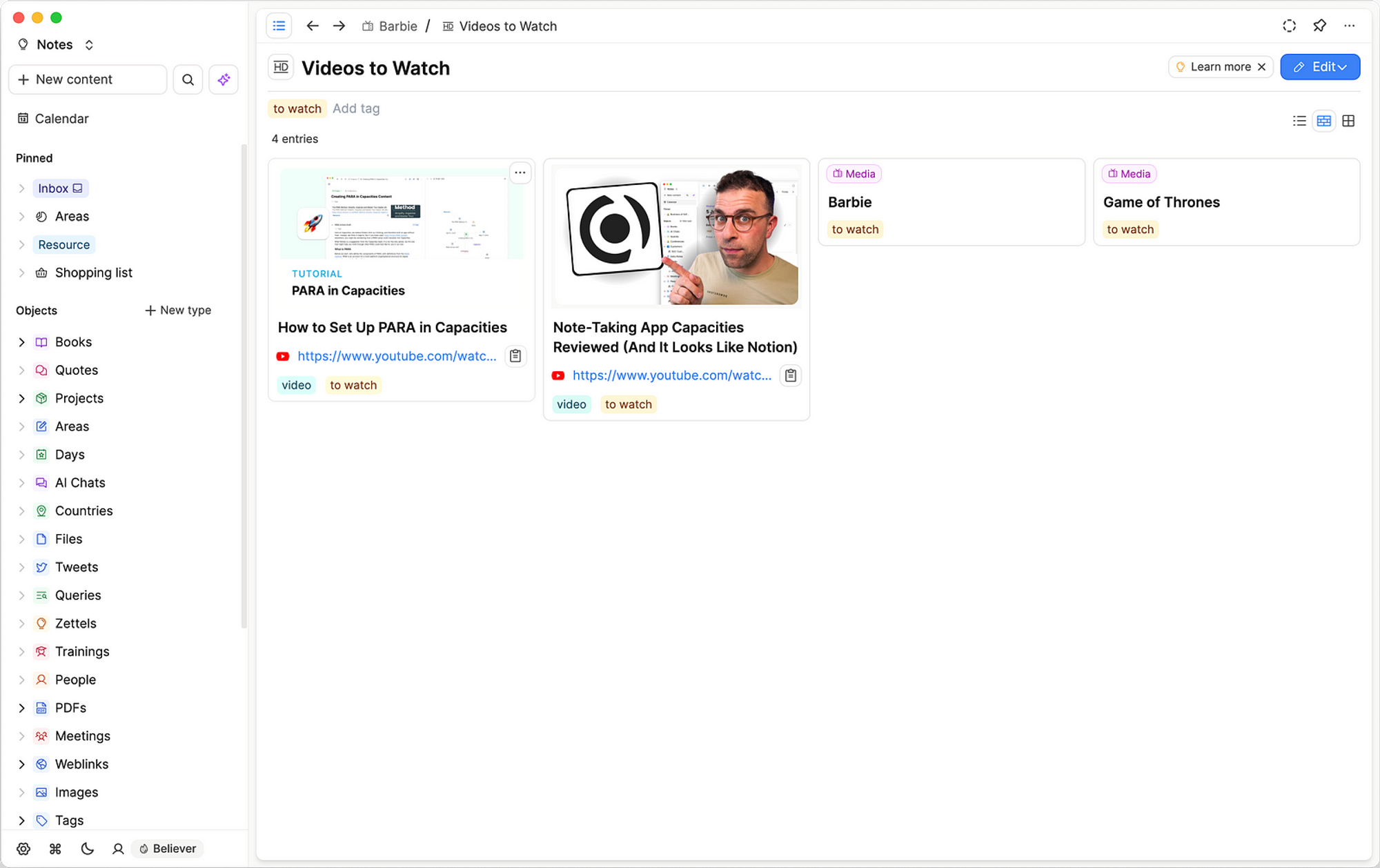Image resolution: width=1380 pixels, height=868 pixels.
Task: Select the Zettels lightbulb icon
Action: [41, 624]
